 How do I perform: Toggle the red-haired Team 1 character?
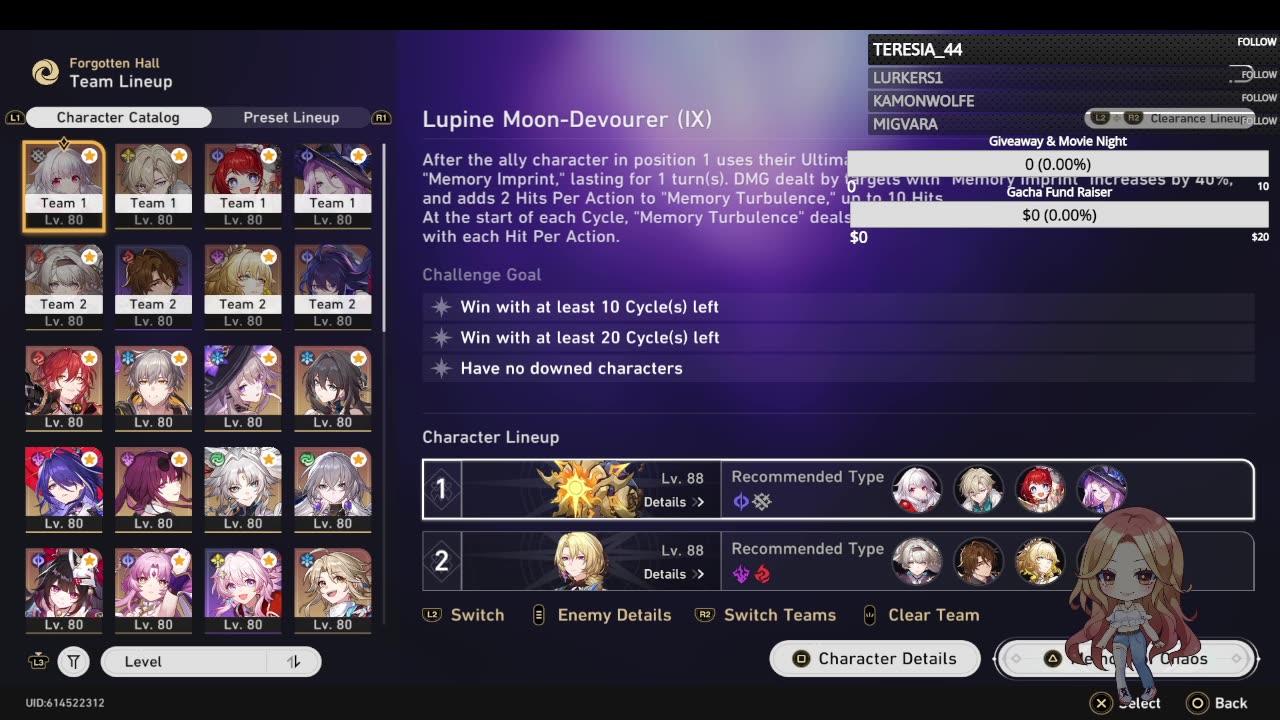[243, 187]
